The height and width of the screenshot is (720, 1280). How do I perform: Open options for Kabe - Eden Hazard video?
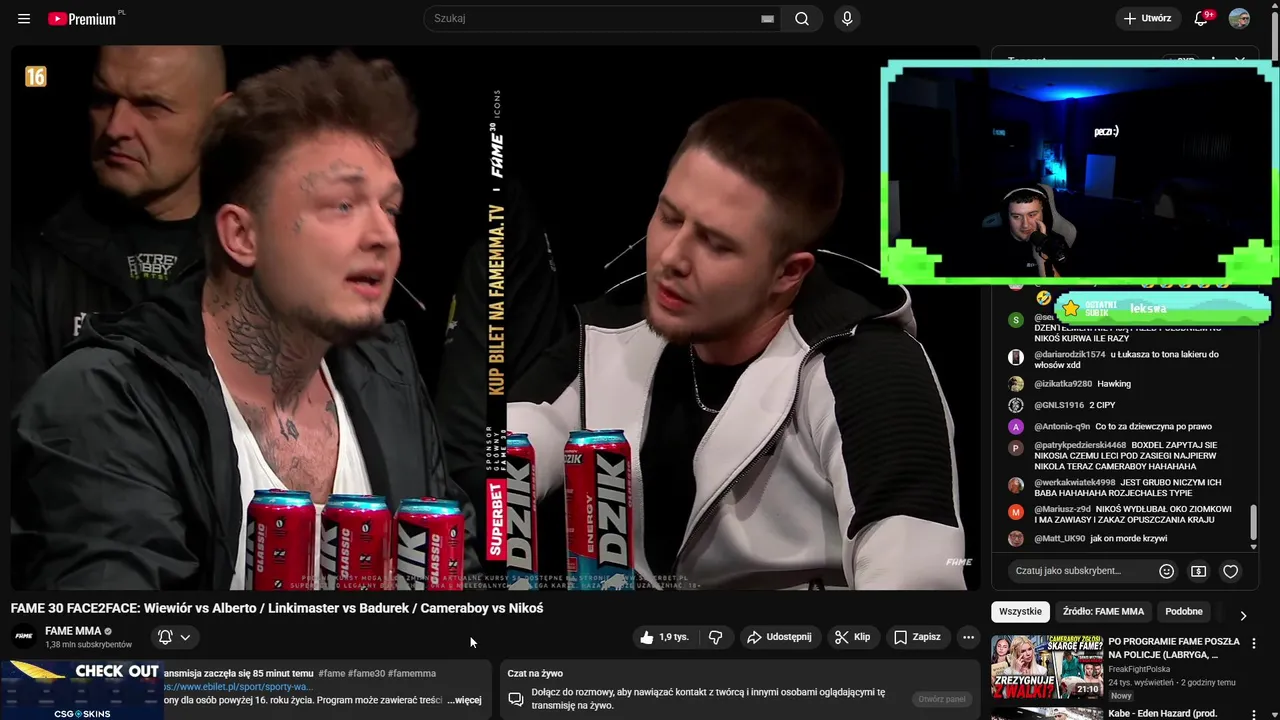click(1253, 716)
